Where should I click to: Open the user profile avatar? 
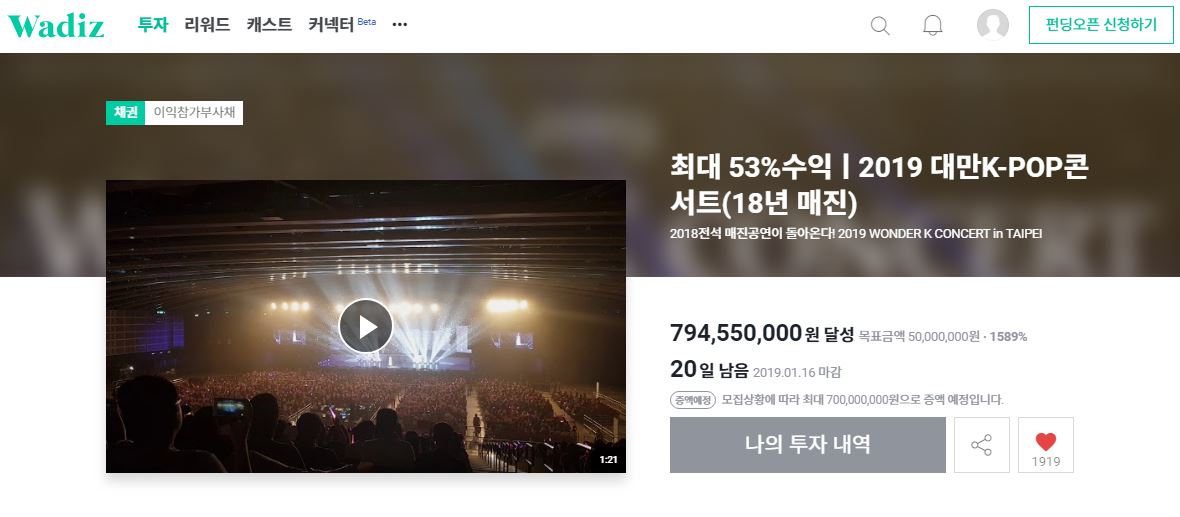[x=993, y=25]
